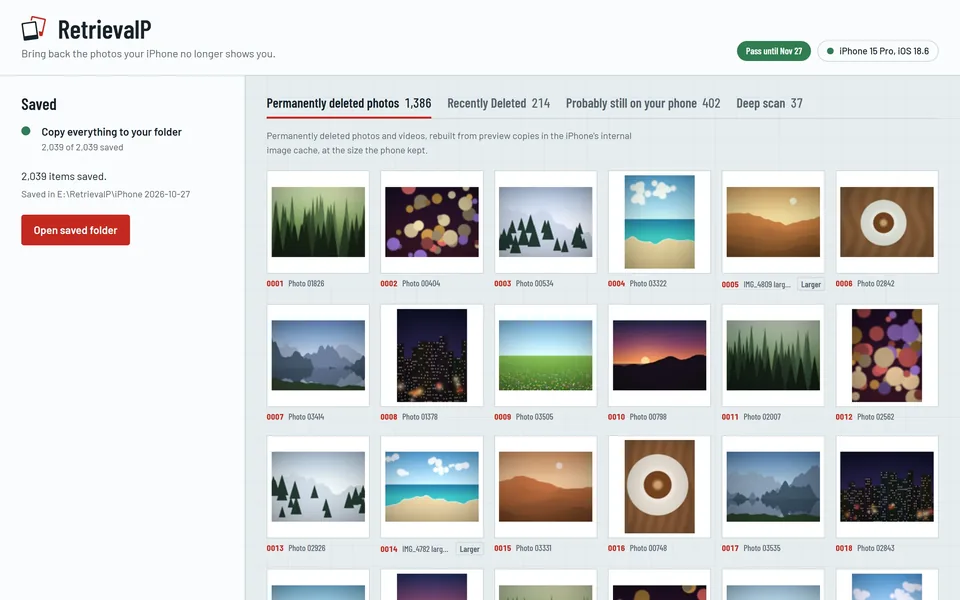This screenshot has width=960, height=600.
Task: Select the Probably still on your phone tab
Action: click(643, 103)
